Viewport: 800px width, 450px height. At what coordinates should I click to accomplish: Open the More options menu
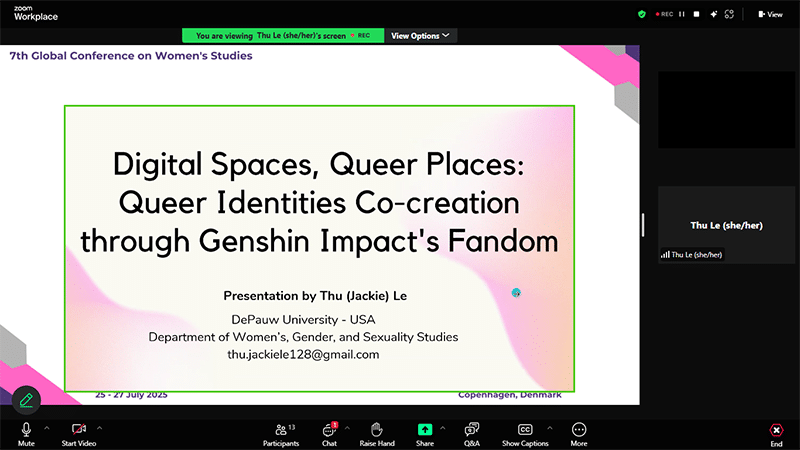coord(579,429)
